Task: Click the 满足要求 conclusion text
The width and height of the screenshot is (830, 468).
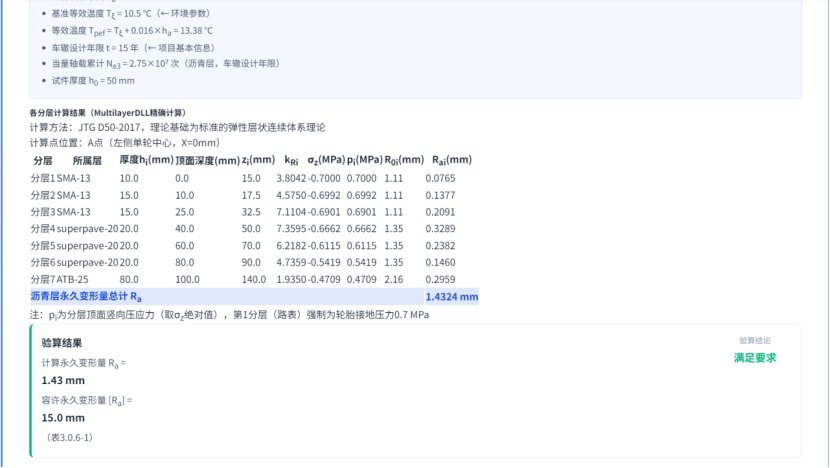Action: pyautogui.click(x=755, y=358)
